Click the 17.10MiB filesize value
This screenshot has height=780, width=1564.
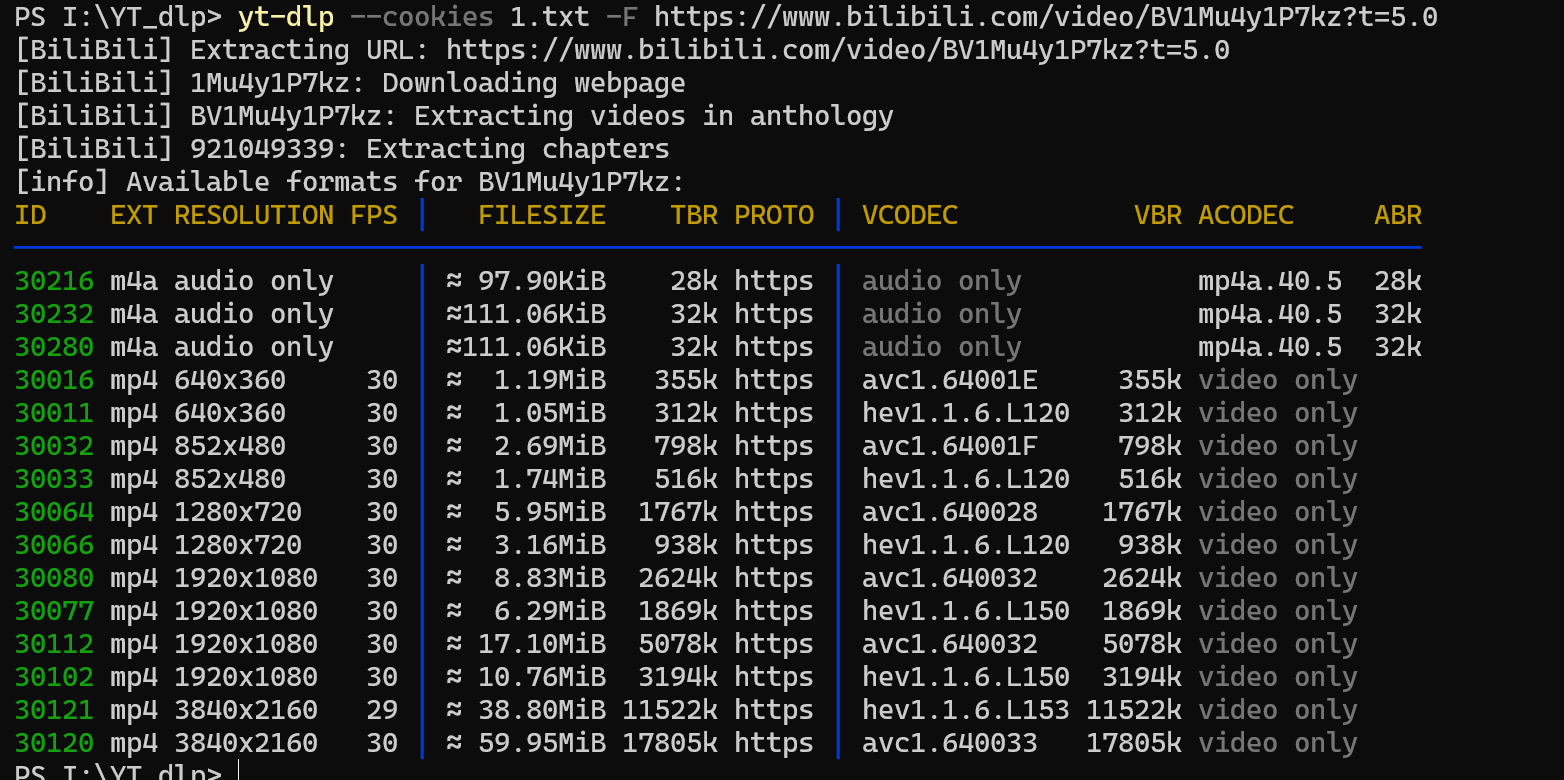point(542,644)
